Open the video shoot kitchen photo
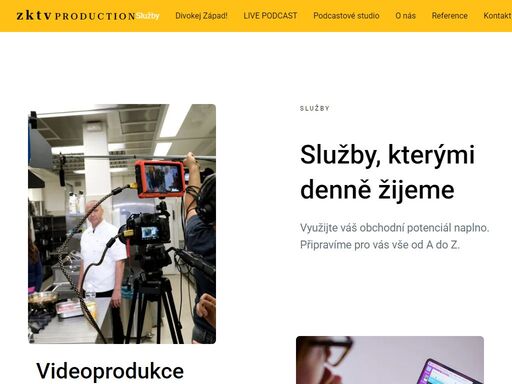The width and height of the screenshot is (512, 384). tap(122, 224)
